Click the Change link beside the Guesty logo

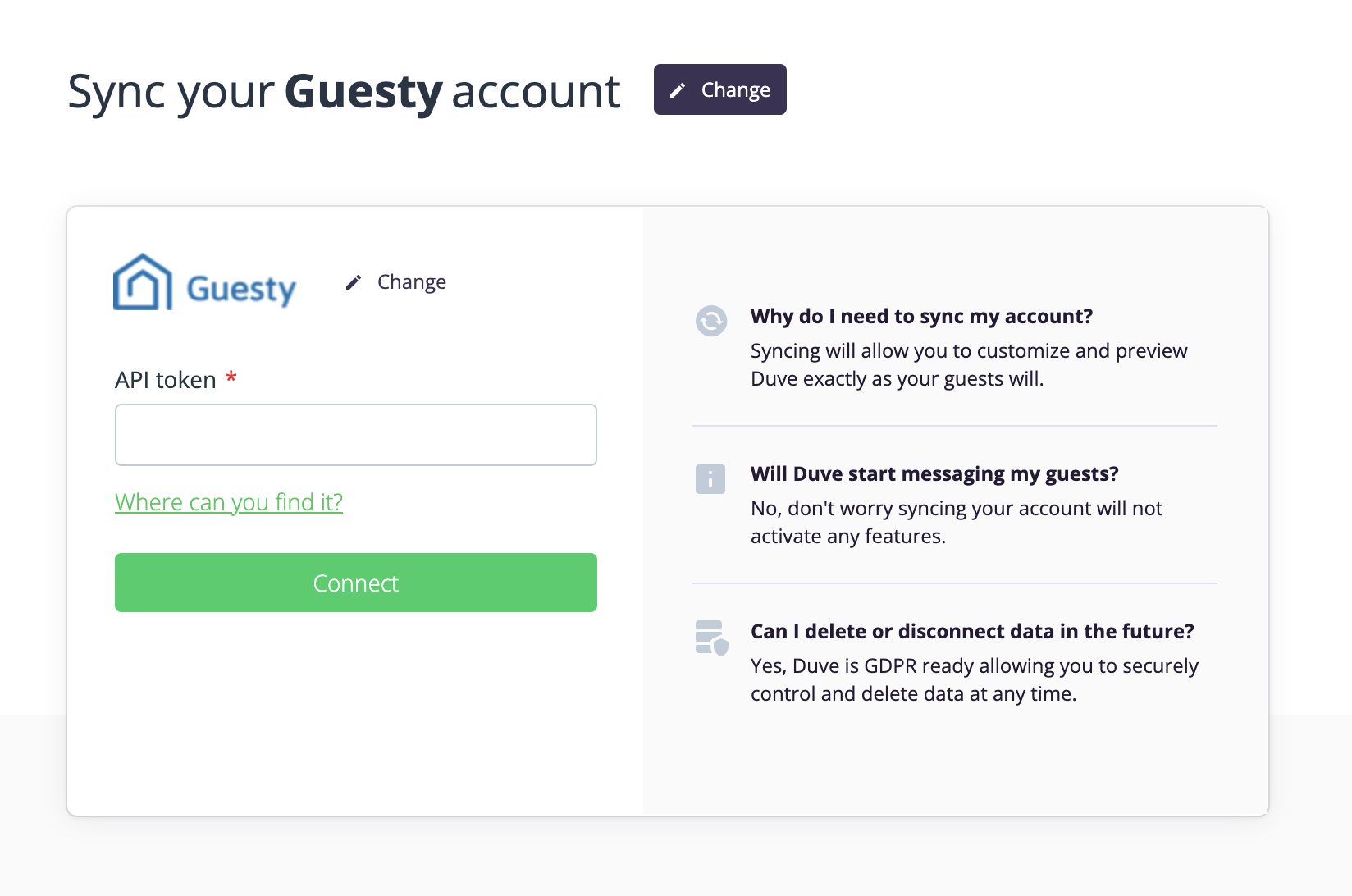click(x=412, y=282)
